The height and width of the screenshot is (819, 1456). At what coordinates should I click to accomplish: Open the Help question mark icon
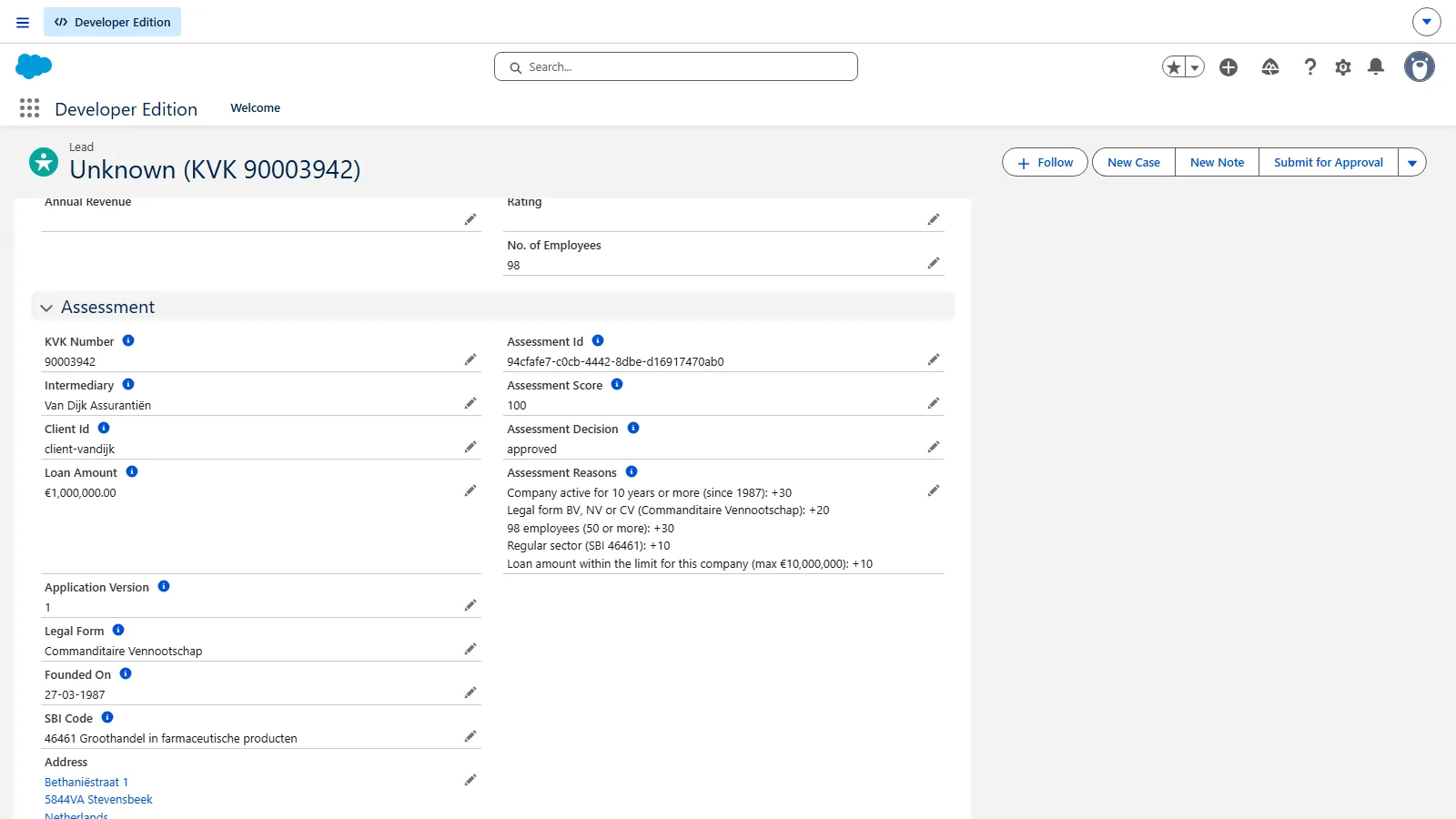tap(1309, 66)
